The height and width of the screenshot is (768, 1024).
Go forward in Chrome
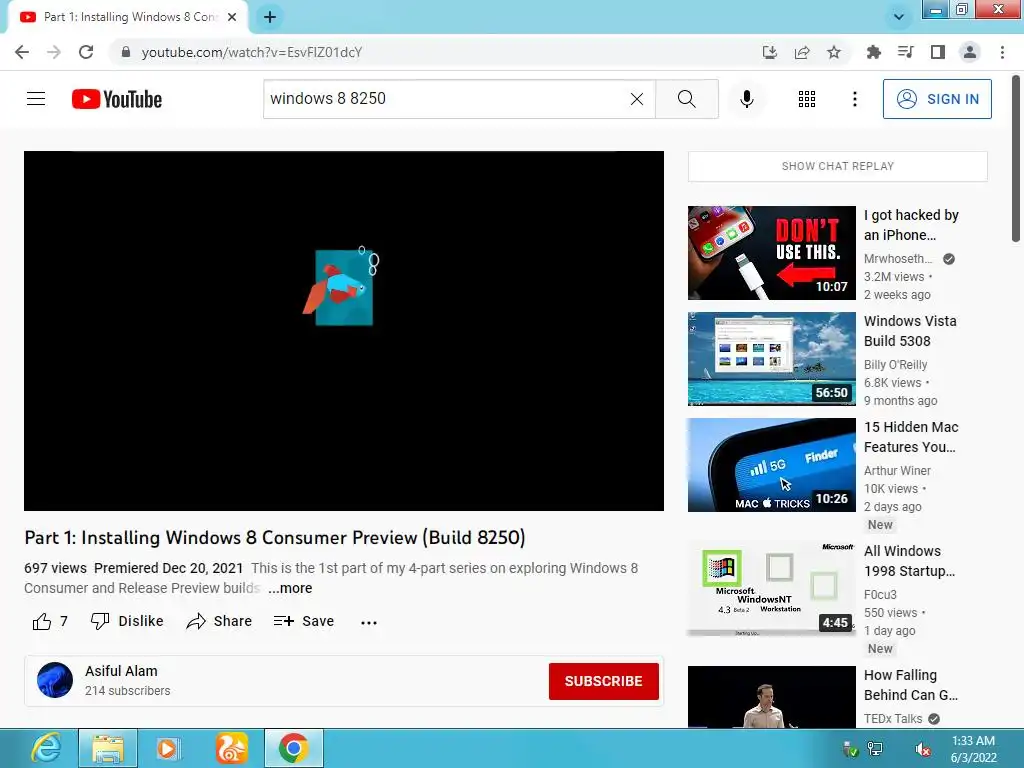(x=54, y=52)
